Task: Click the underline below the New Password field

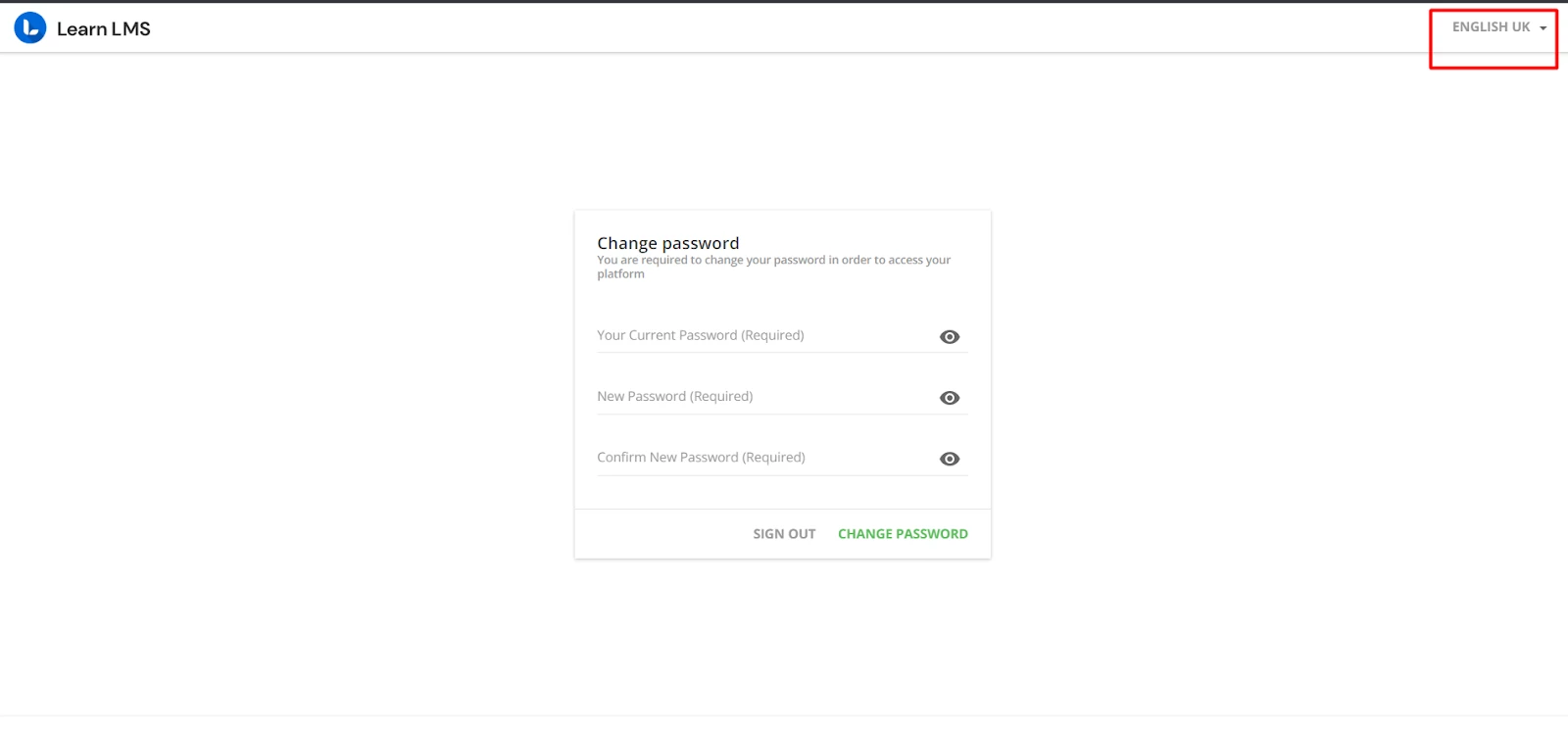Action: (782, 415)
